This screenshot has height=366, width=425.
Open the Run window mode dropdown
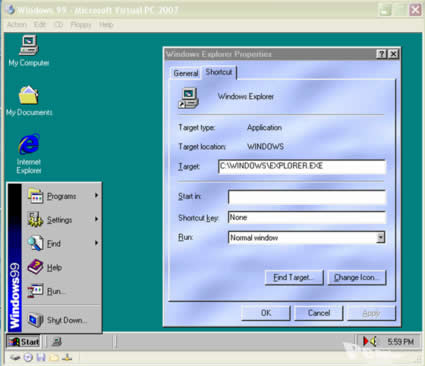click(x=380, y=238)
